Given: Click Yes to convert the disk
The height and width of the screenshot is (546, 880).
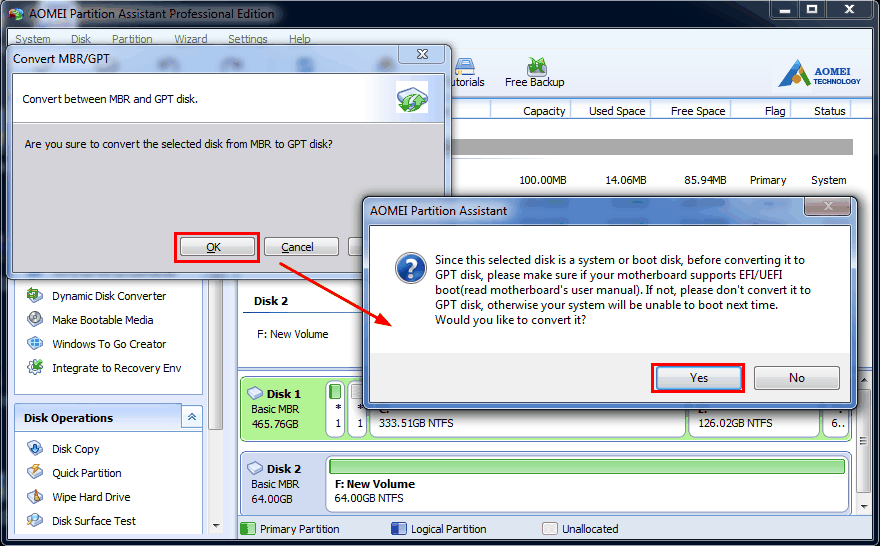Looking at the screenshot, I should point(698,378).
